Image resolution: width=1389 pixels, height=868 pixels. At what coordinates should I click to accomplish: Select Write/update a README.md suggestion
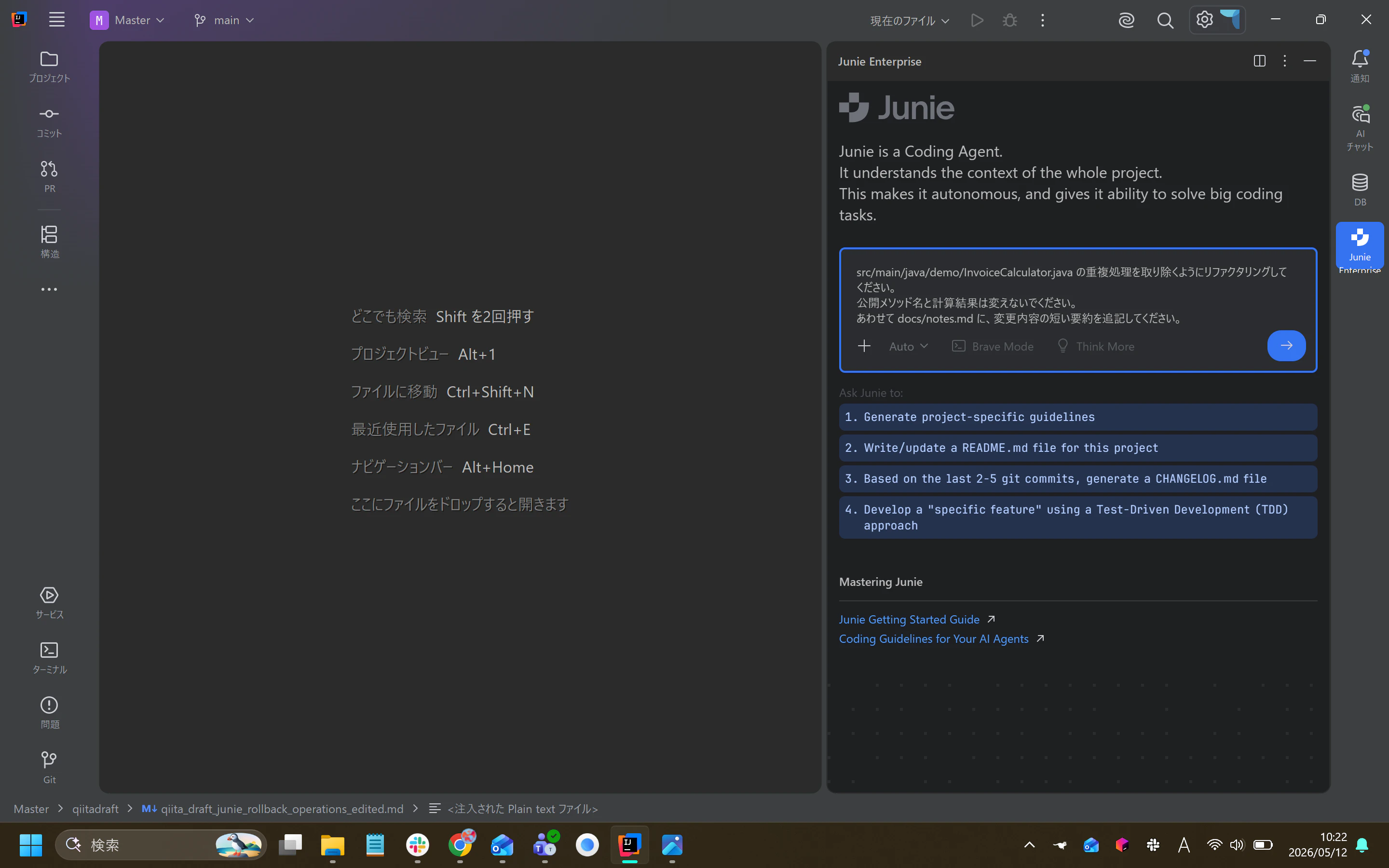pos(1077,448)
